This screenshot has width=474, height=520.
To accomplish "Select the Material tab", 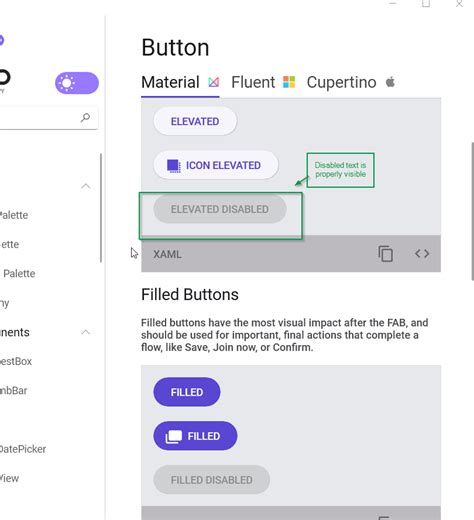I will tap(180, 82).
